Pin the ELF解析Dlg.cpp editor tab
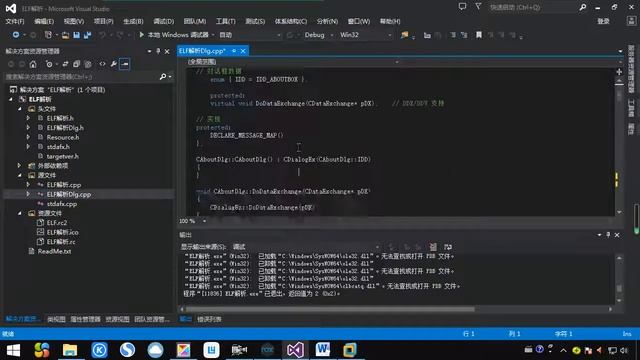 [234, 51]
